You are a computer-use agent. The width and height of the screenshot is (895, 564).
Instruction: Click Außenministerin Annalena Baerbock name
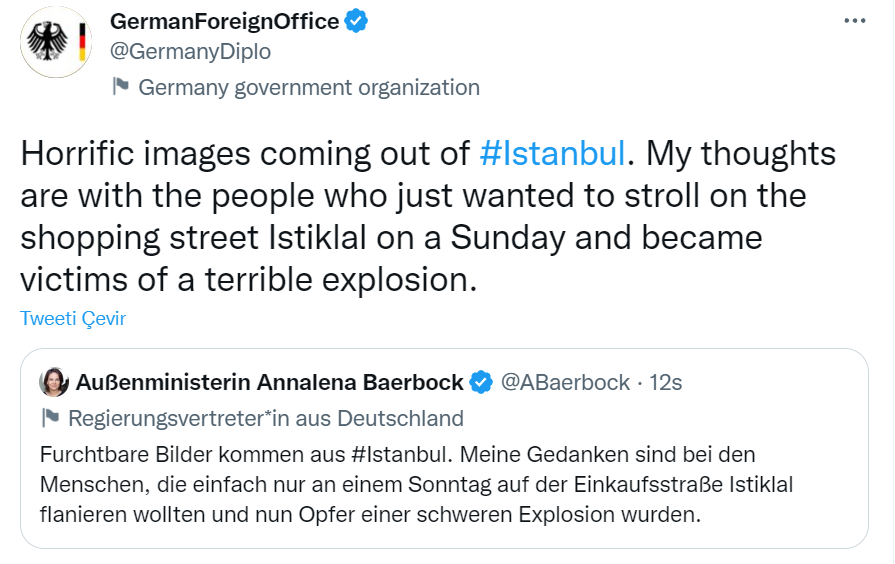point(269,382)
